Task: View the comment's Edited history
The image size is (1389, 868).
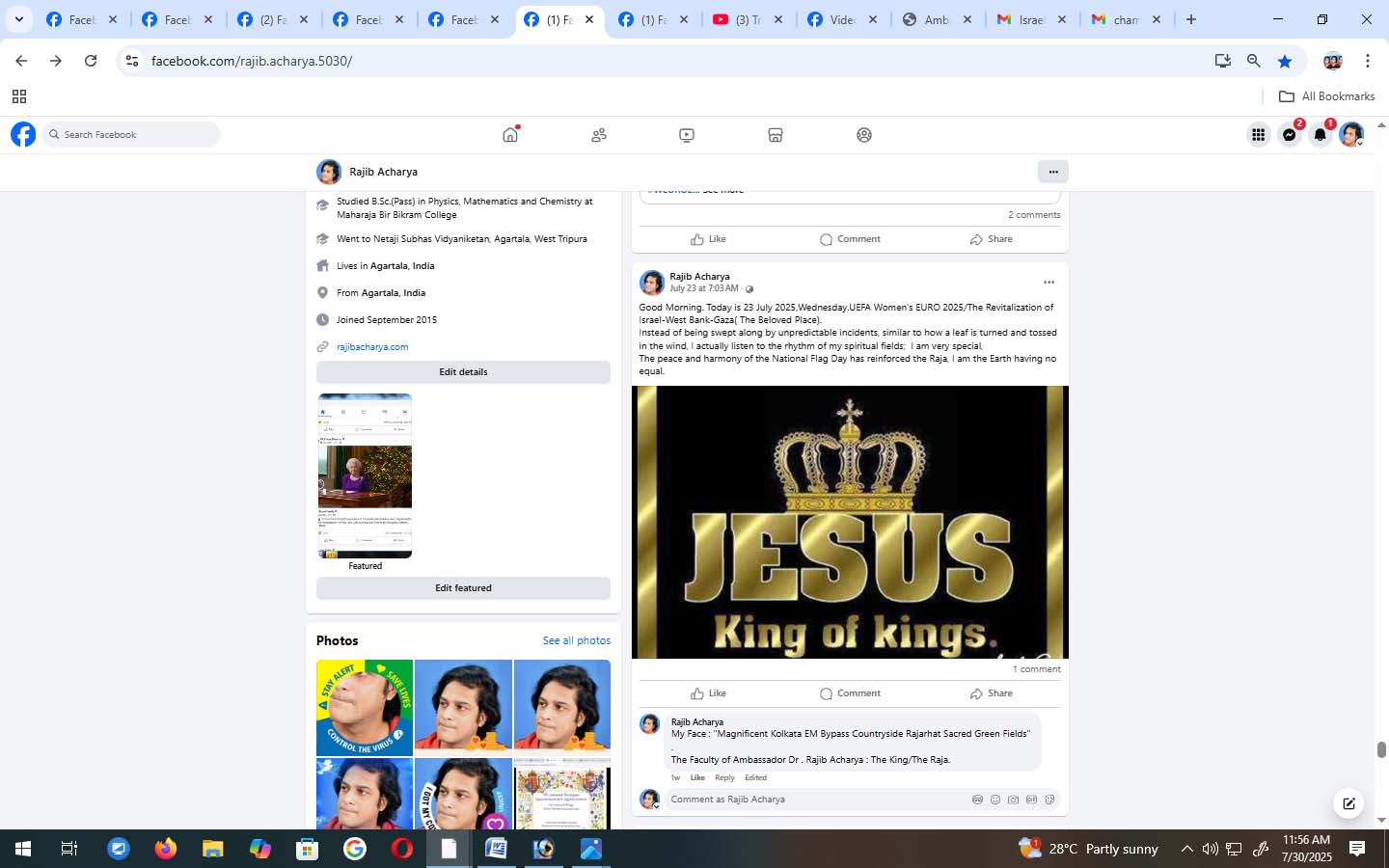Action: tap(756, 777)
